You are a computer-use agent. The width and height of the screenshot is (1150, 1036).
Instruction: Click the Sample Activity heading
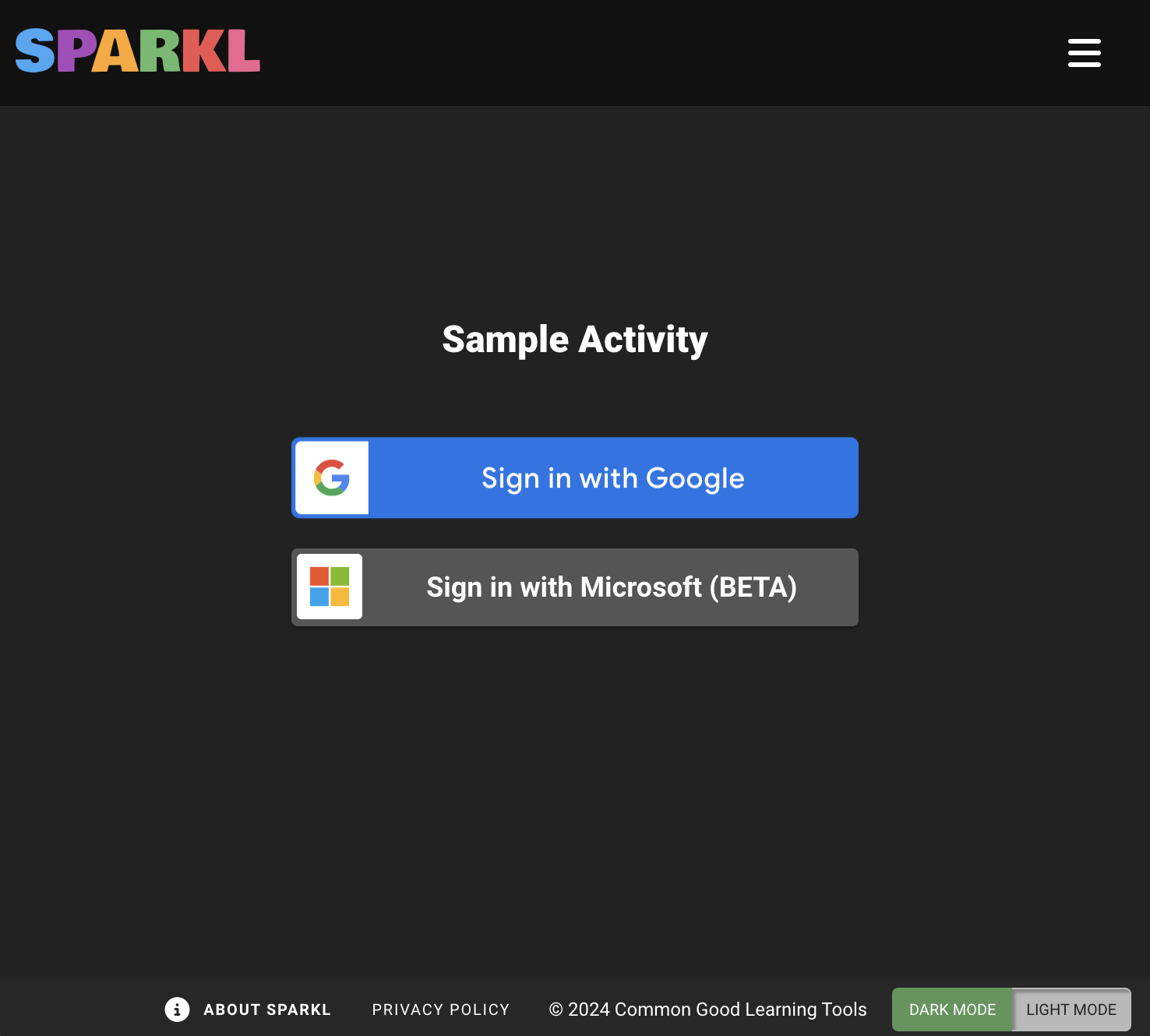click(575, 340)
